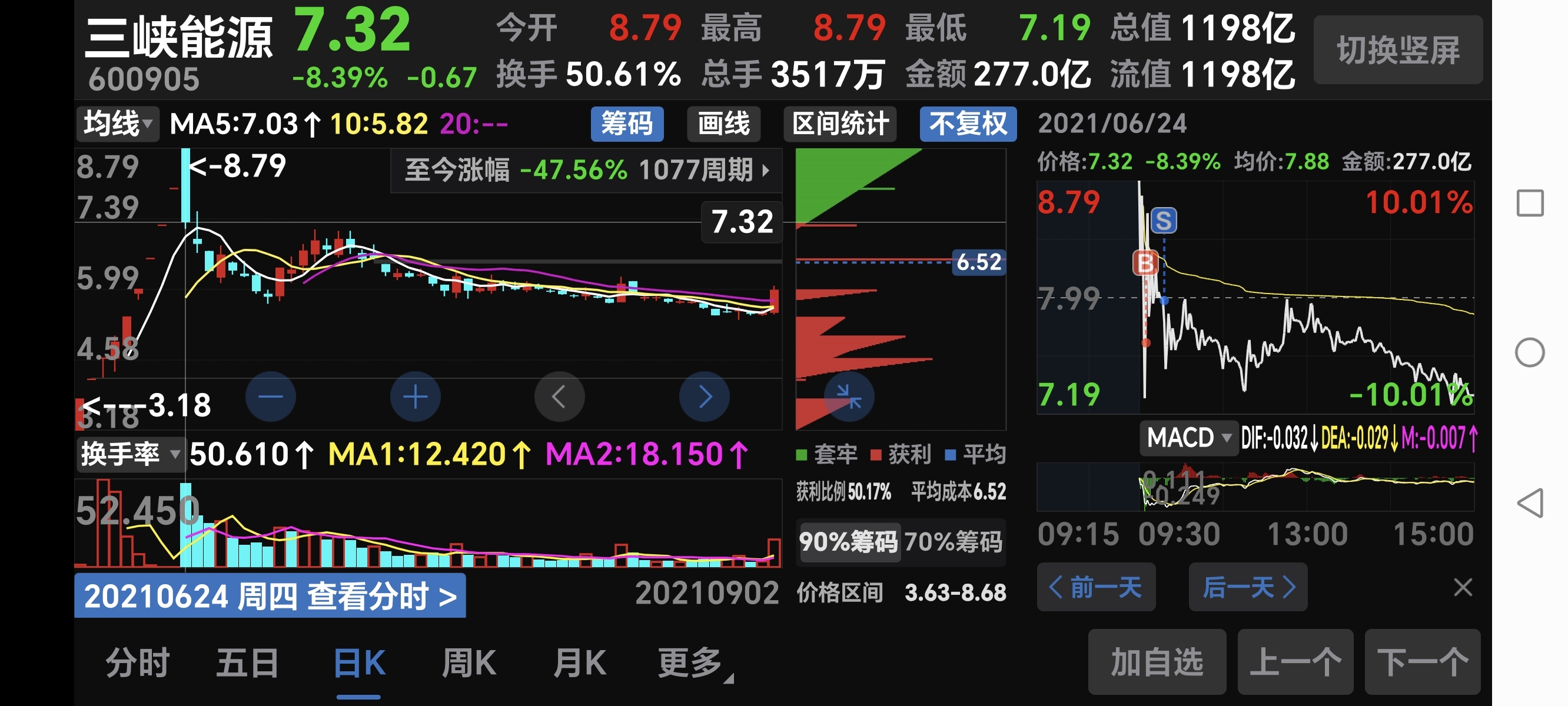Zoom out chart with minus icon
Screen dimensions: 1568x706
[x=270, y=397]
